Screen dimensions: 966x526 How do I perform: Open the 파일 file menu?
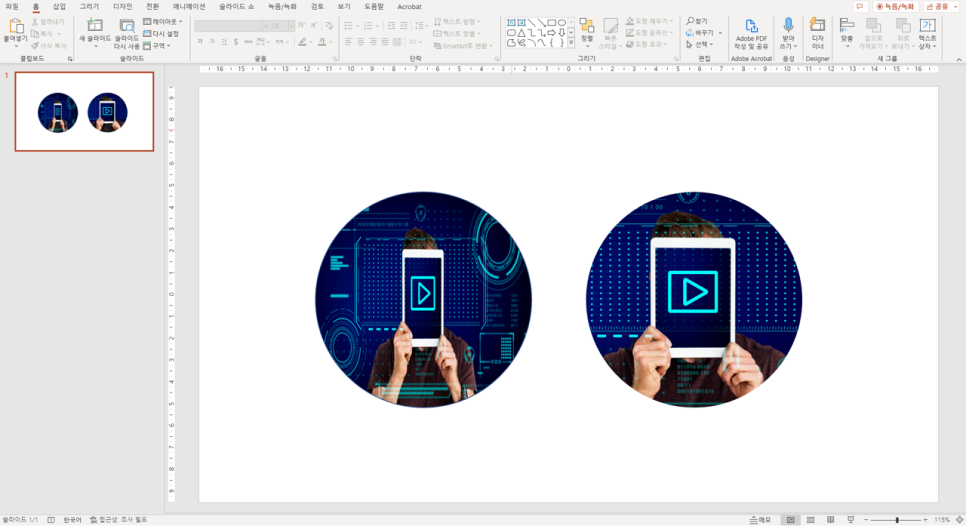[x=12, y=7]
